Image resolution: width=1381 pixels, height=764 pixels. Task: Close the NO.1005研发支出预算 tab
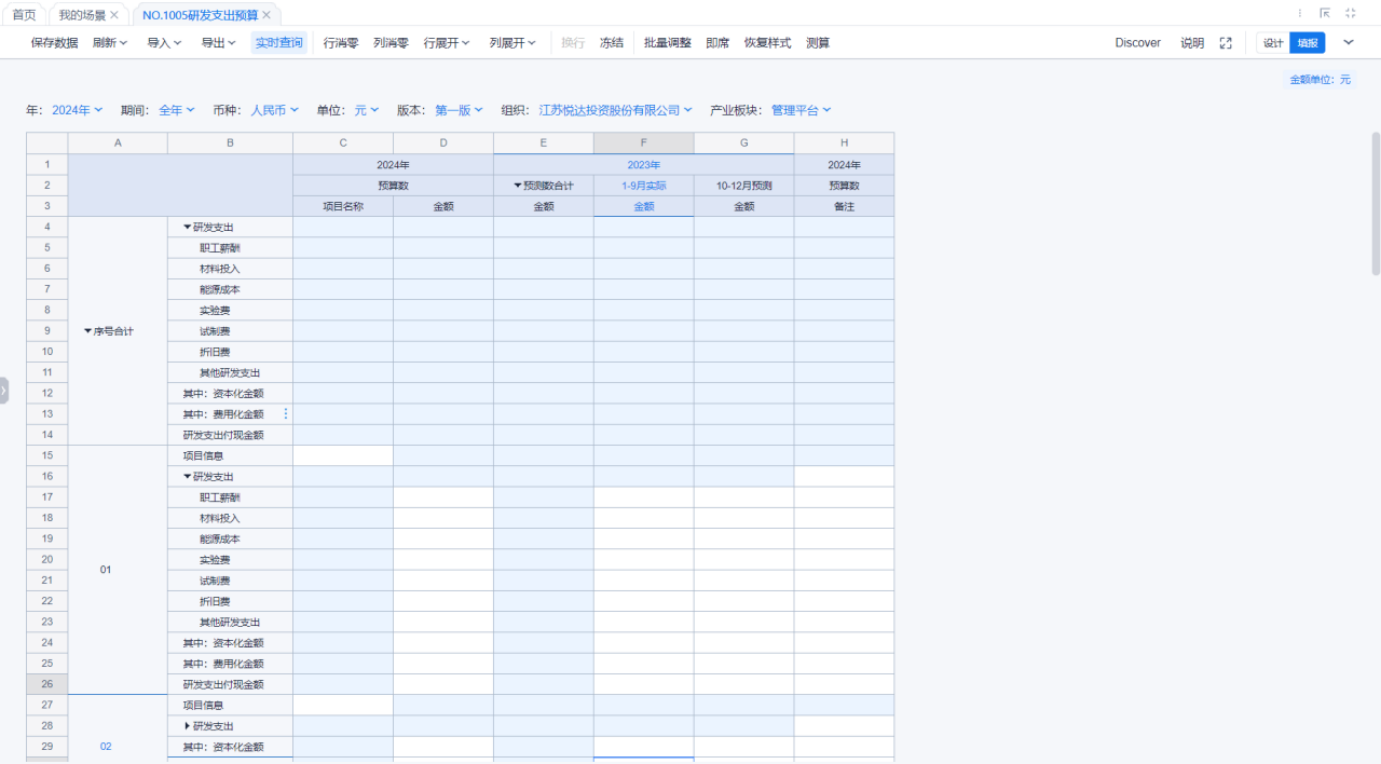pyautogui.click(x=266, y=15)
